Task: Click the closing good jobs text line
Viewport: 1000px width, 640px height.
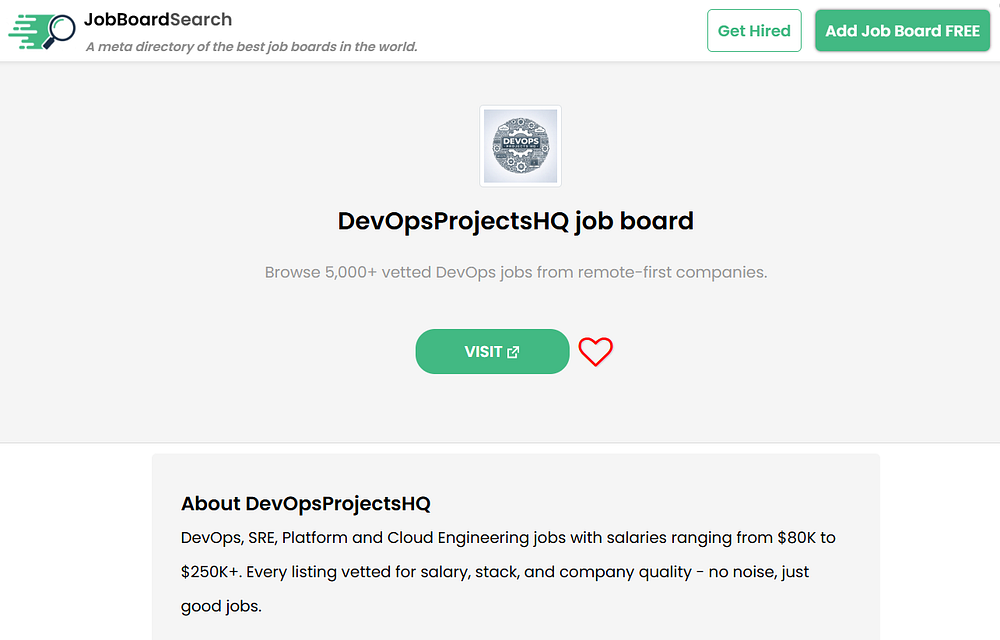Action: [x=221, y=606]
